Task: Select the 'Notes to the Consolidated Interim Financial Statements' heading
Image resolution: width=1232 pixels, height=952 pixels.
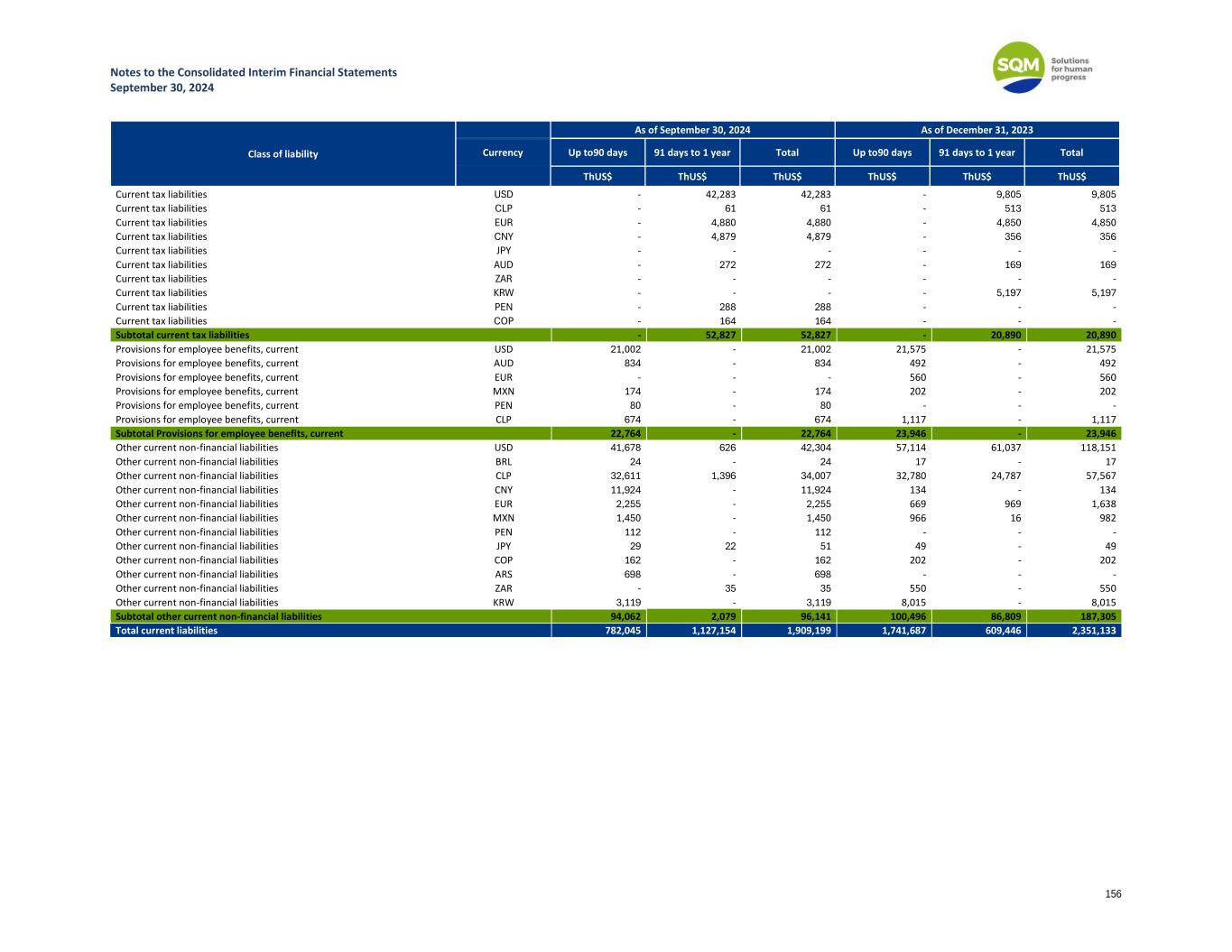Action: click(254, 72)
